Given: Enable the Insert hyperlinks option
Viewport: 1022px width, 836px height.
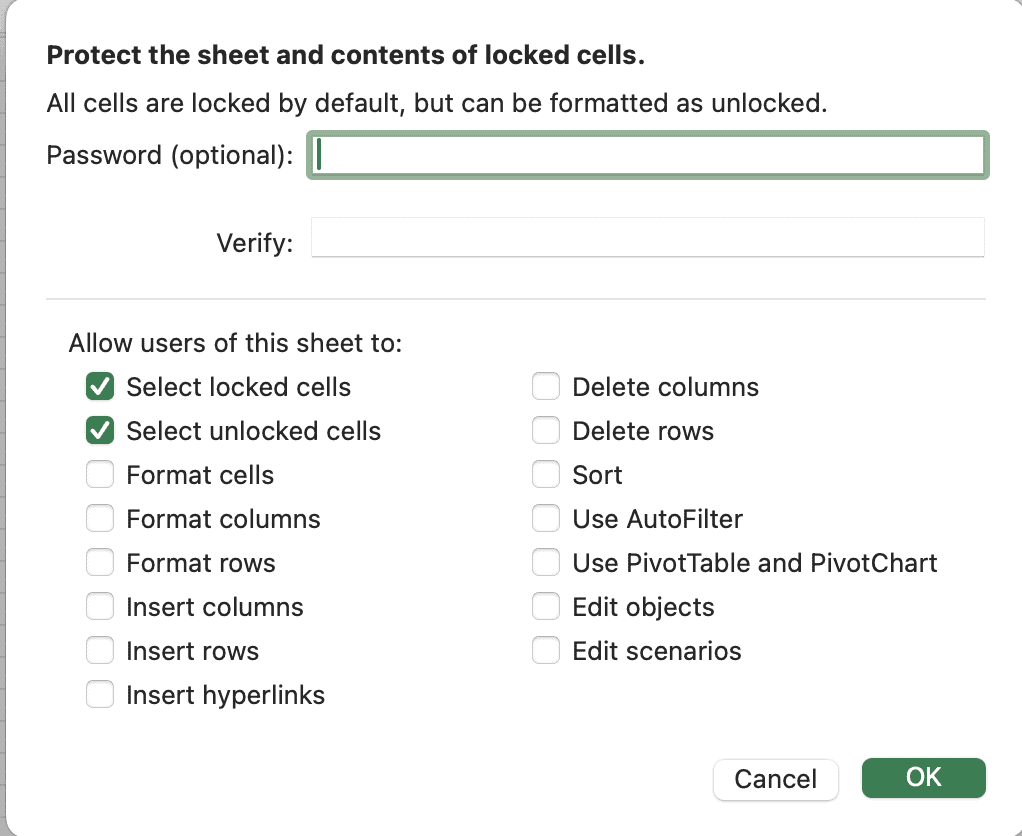Looking at the screenshot, I should tap(100, 694).
